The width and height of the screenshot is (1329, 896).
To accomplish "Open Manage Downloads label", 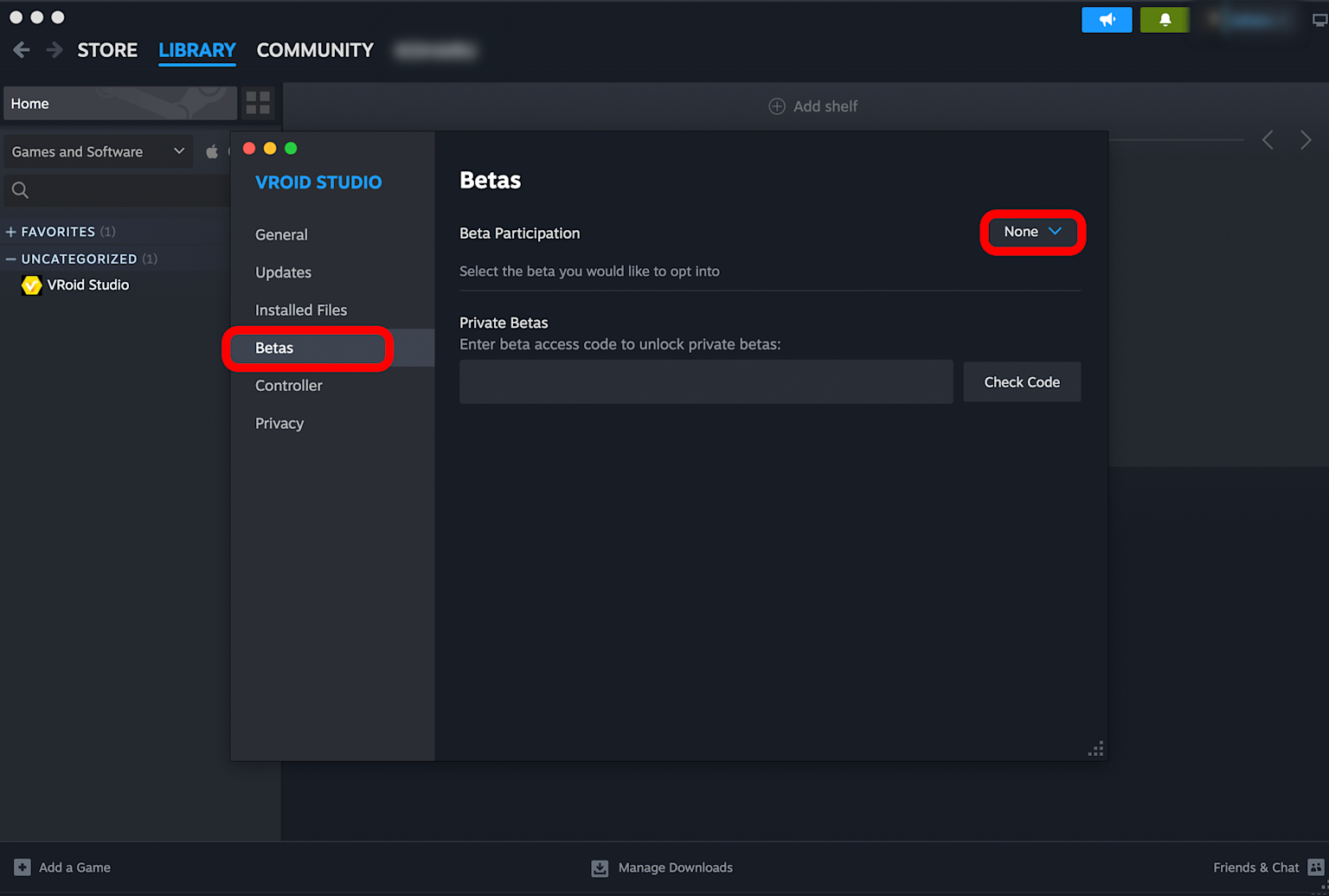I will tap(676, 867).
